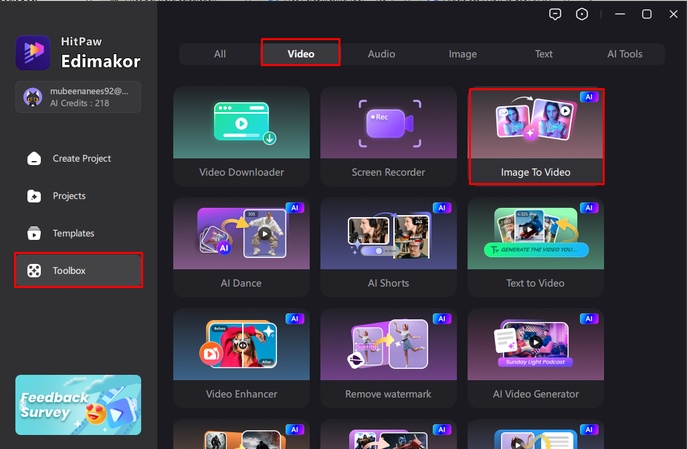Open Projects from the sidebar

[68, 196]
